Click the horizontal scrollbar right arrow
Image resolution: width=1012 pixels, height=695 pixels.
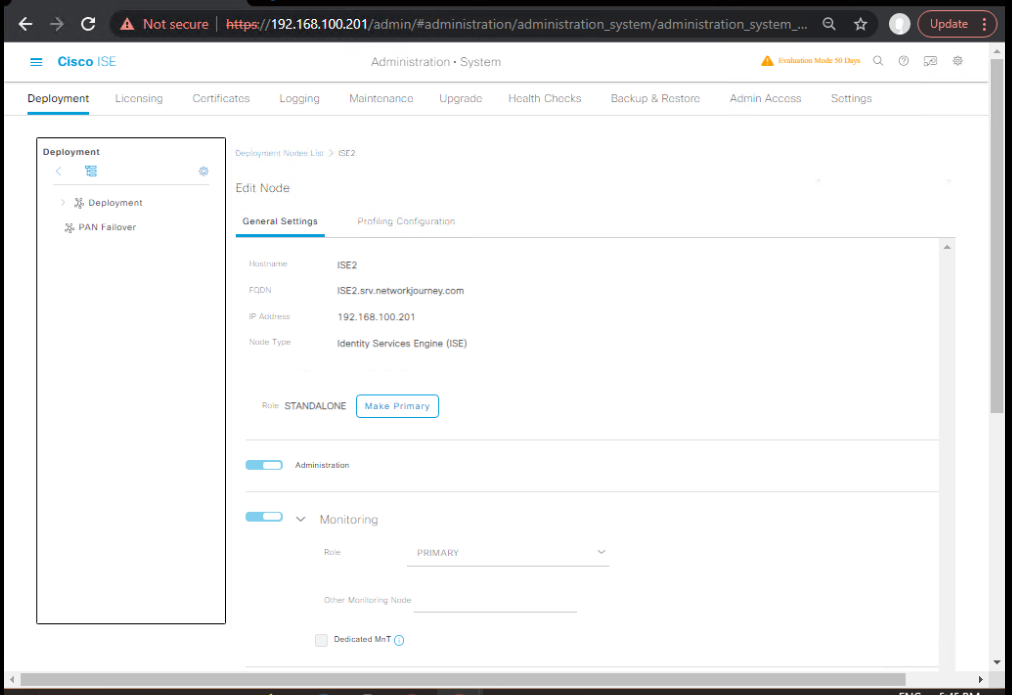coord(980,680)
